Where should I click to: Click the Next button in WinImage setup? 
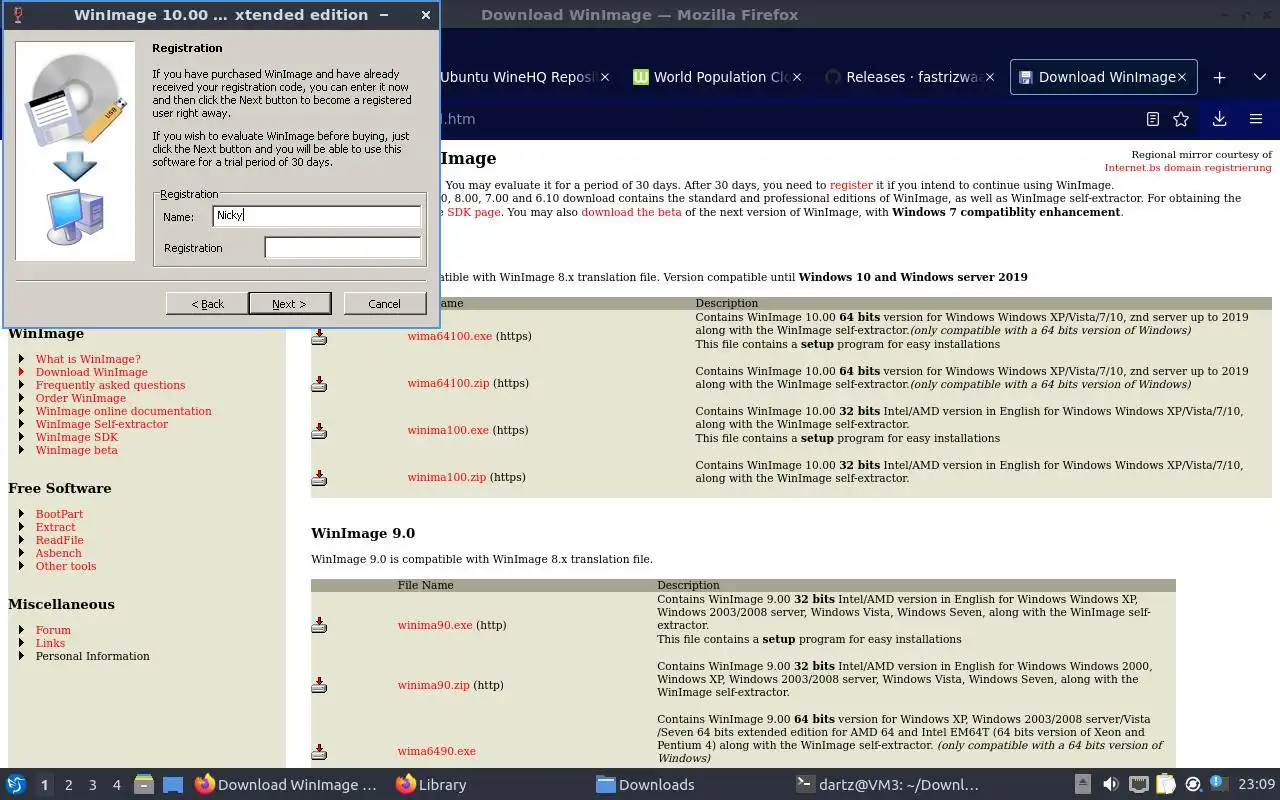click(289, 304)
